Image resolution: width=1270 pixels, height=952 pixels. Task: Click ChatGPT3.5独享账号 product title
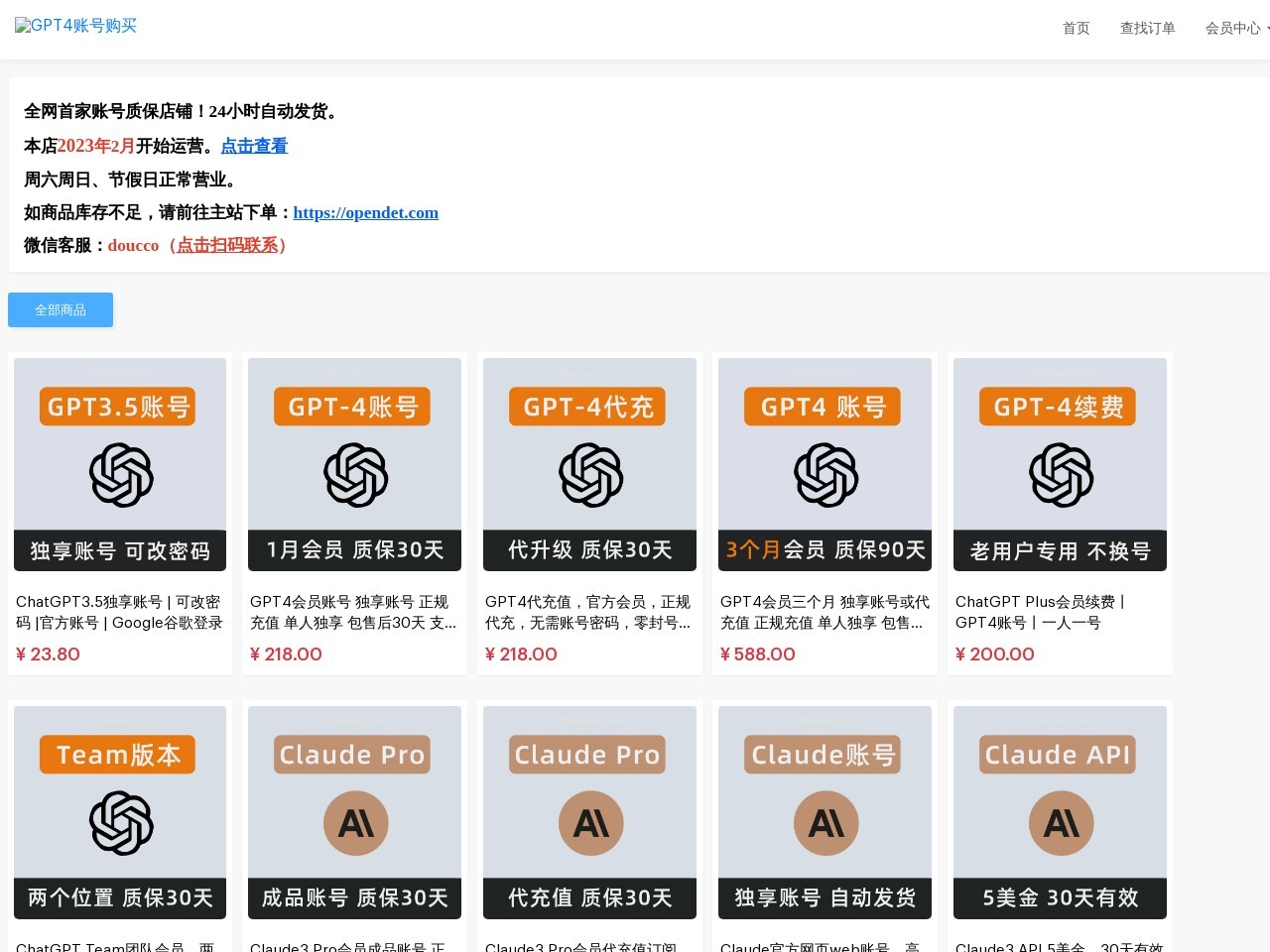[x=120, y=612]
